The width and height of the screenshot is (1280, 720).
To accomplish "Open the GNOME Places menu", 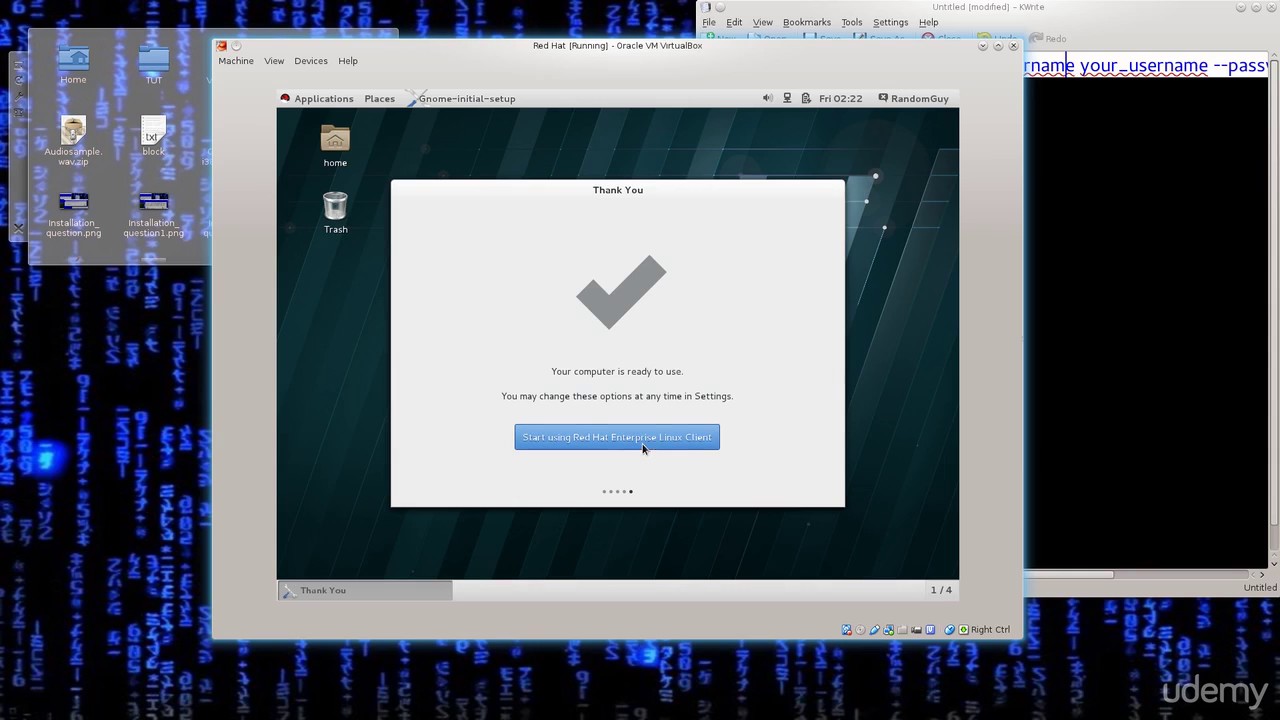I will [379, 98].
